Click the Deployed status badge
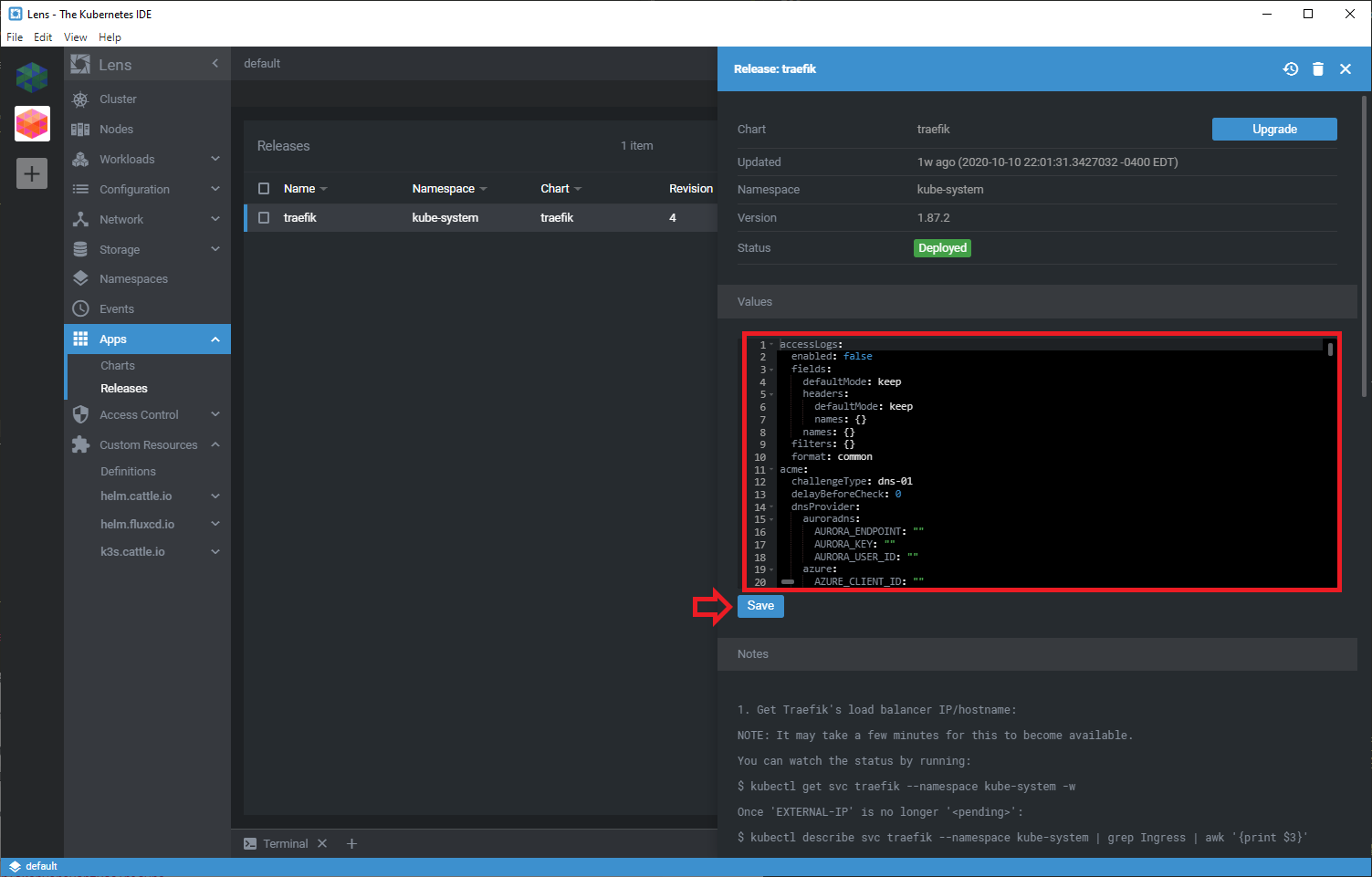 click(x=942, y=248)
